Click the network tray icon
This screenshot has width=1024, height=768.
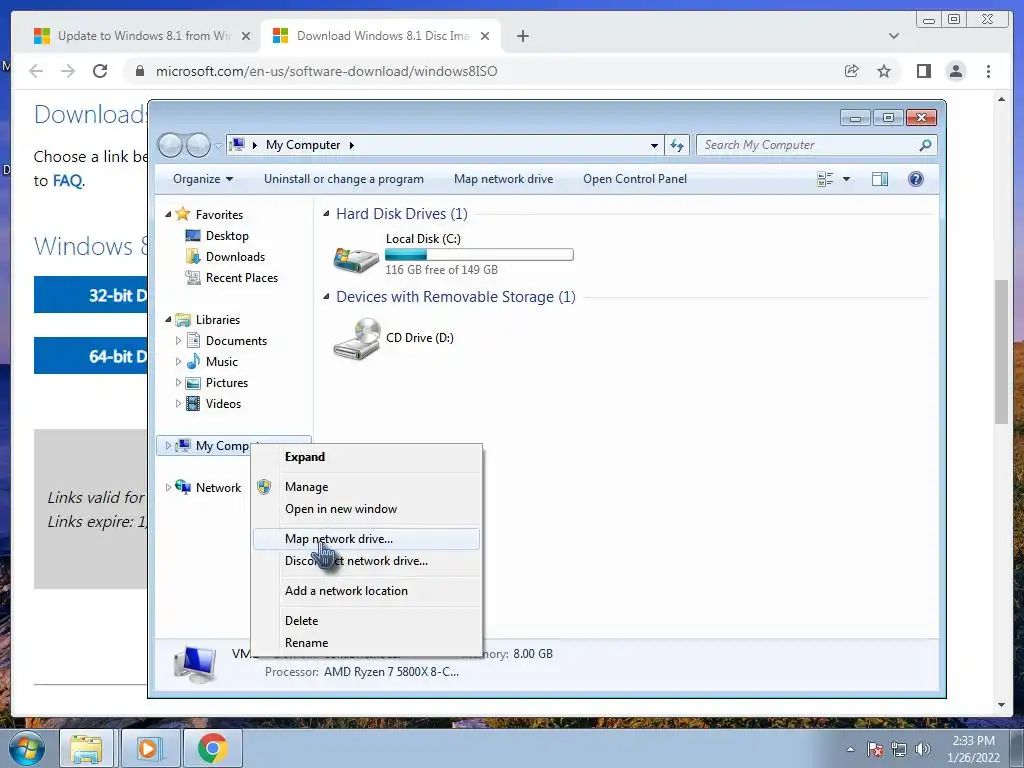(899, 749)
